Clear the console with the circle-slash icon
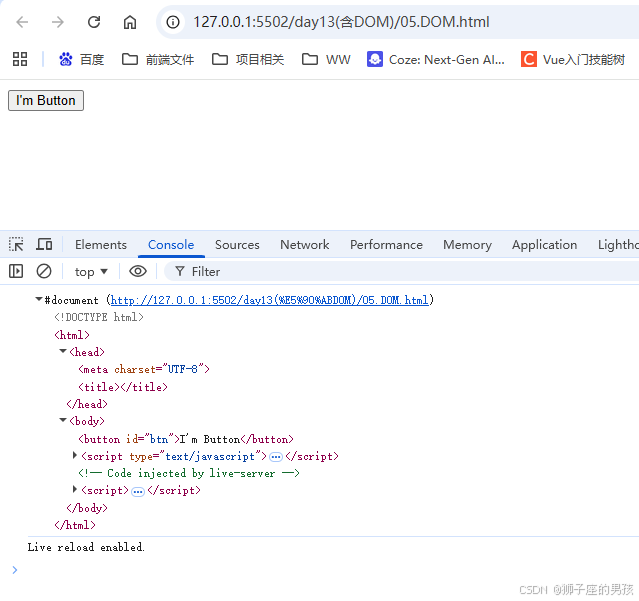Viewport: 639px width, 601px height. coord(44,271)
